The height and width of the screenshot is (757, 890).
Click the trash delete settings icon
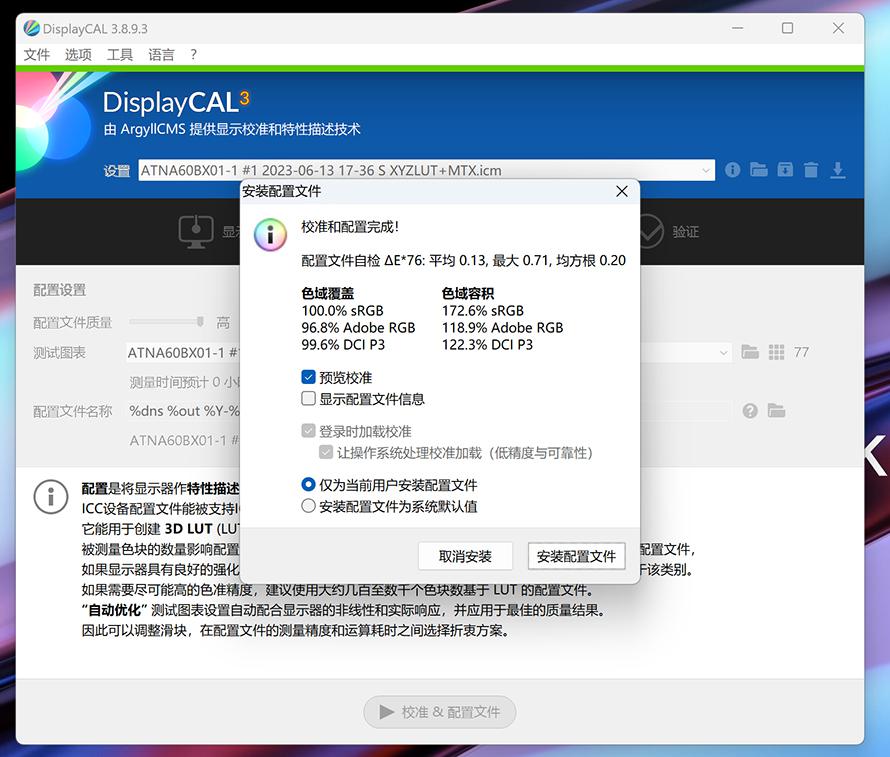[811, 170]
